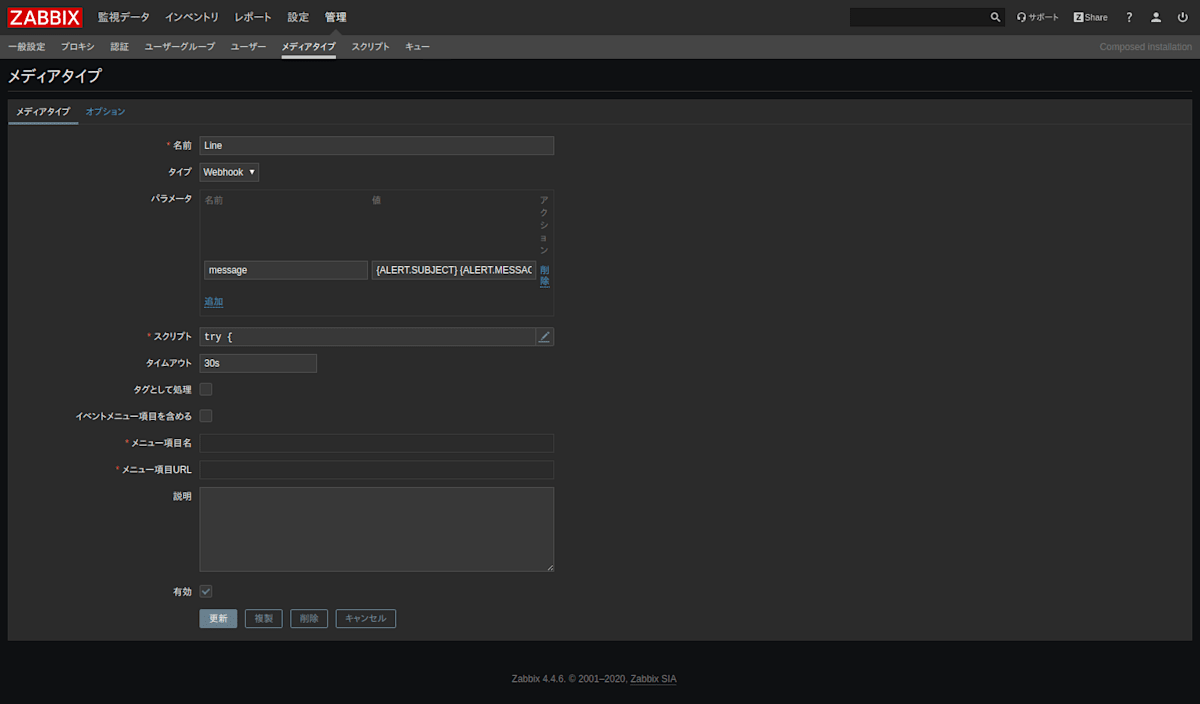Focus the {ALERT.SUBJECT} parameter value field
This screenshot has width=1200, height=704.
click(454, 270)
